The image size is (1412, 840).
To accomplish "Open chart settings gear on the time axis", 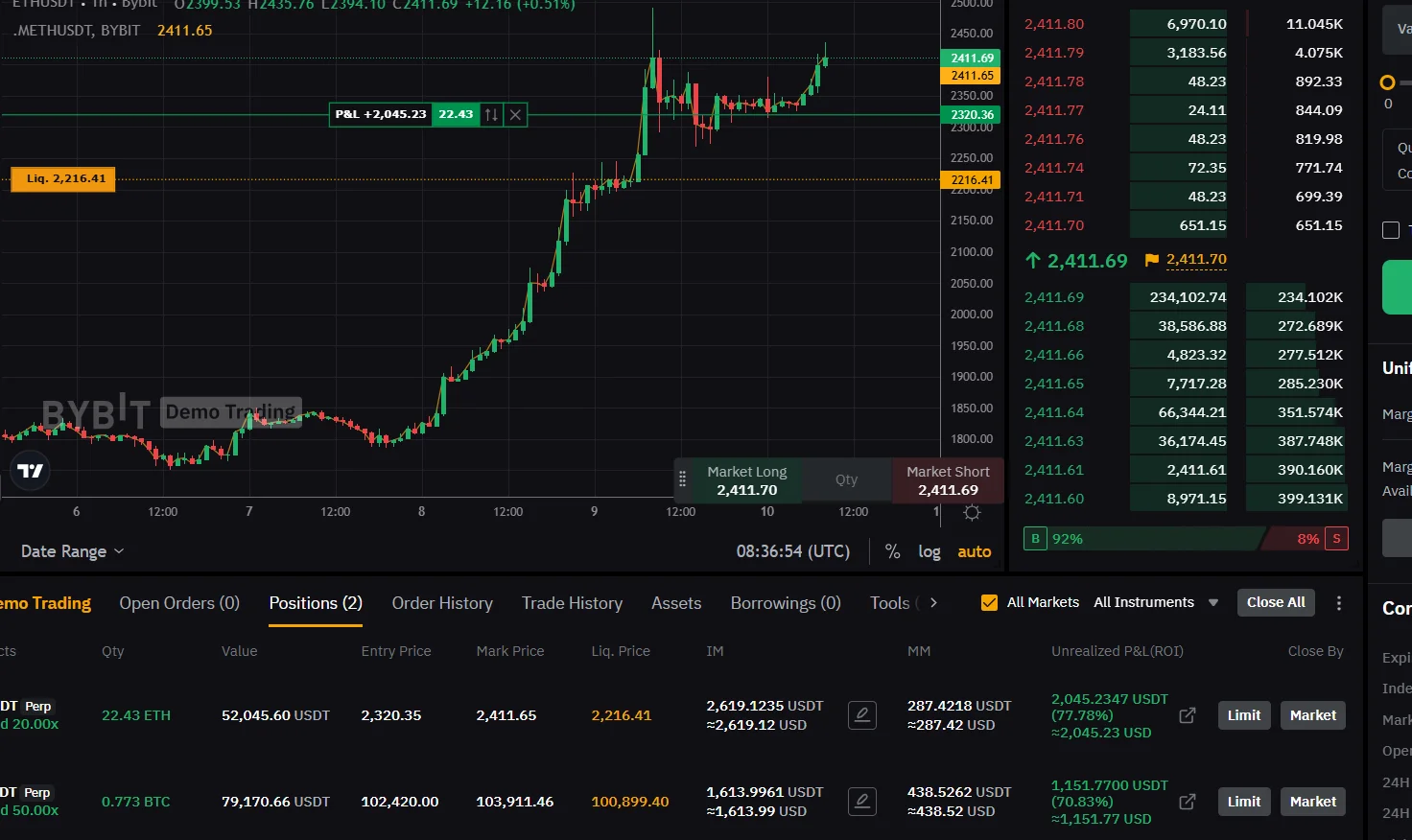I will pos(972,512).
